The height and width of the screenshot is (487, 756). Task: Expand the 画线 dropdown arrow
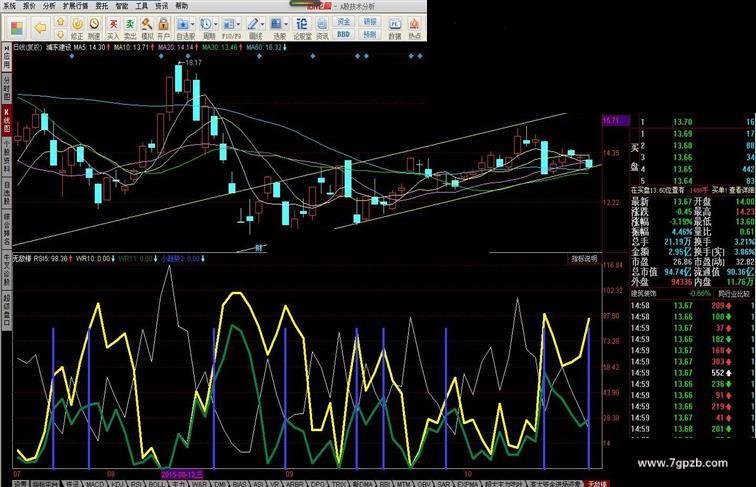[x=263, y=24]
